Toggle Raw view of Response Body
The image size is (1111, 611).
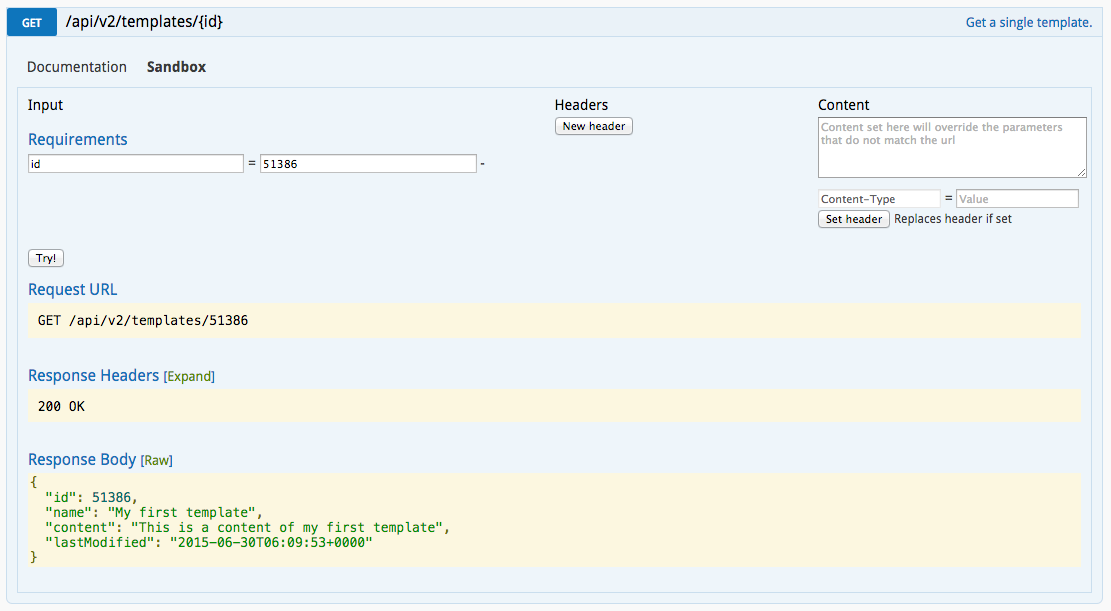157,461
